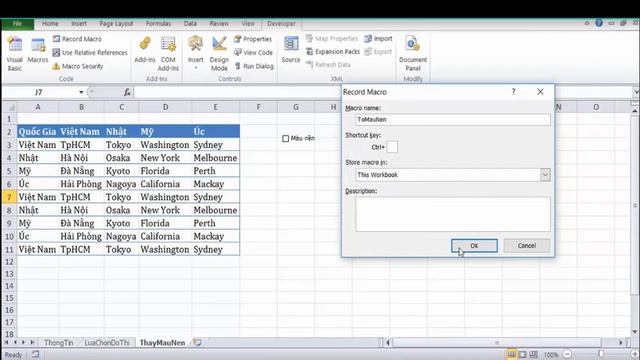Go to first sheet navigation arrow
The height and width of the screenshot is (360, 640).
[7, 342]
